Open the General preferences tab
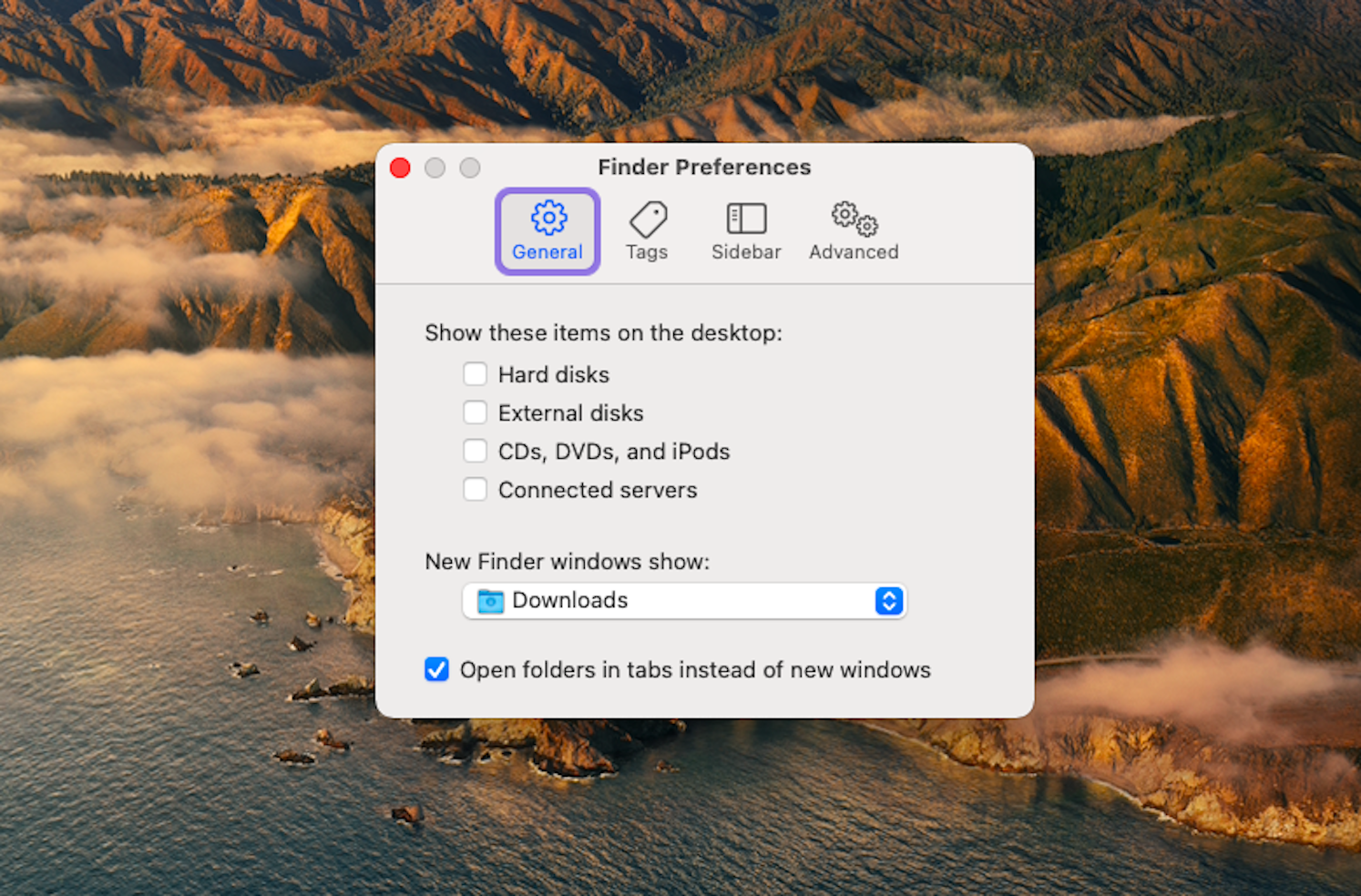Image resolution: width=1361 pixels, height=896 pixels. click(x=547, y=231)
